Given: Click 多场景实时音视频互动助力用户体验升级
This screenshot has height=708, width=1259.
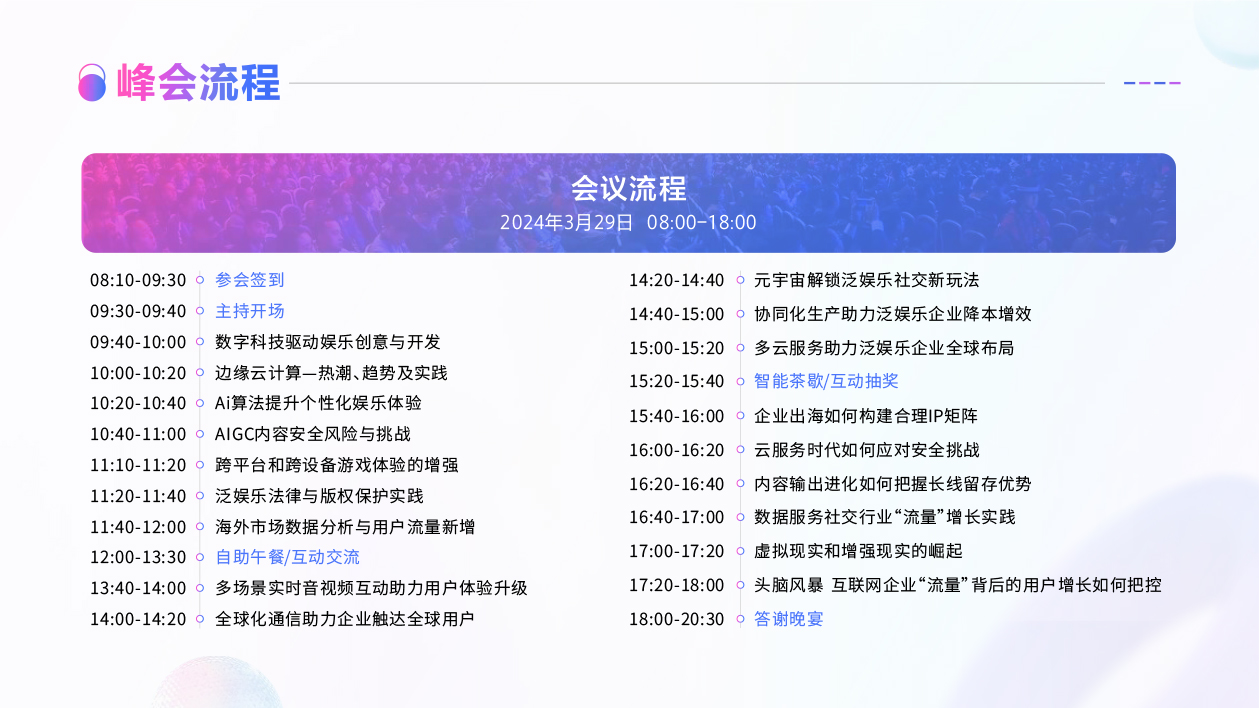Looking at the screenshot, I should [371, 588].
